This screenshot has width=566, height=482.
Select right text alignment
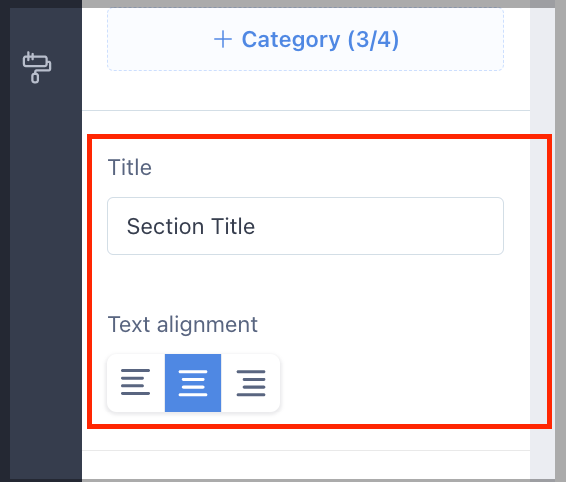click(251, 382)
